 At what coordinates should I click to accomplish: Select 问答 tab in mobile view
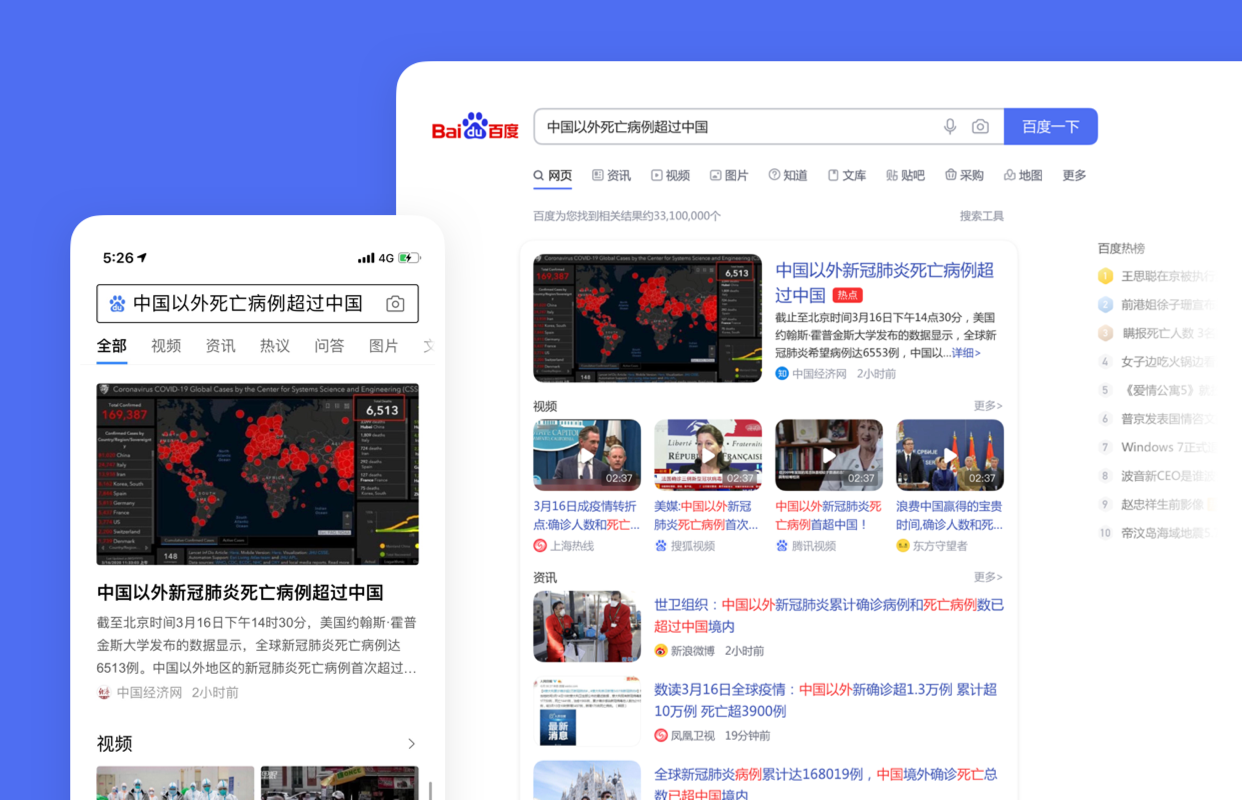tap(329, 346)
